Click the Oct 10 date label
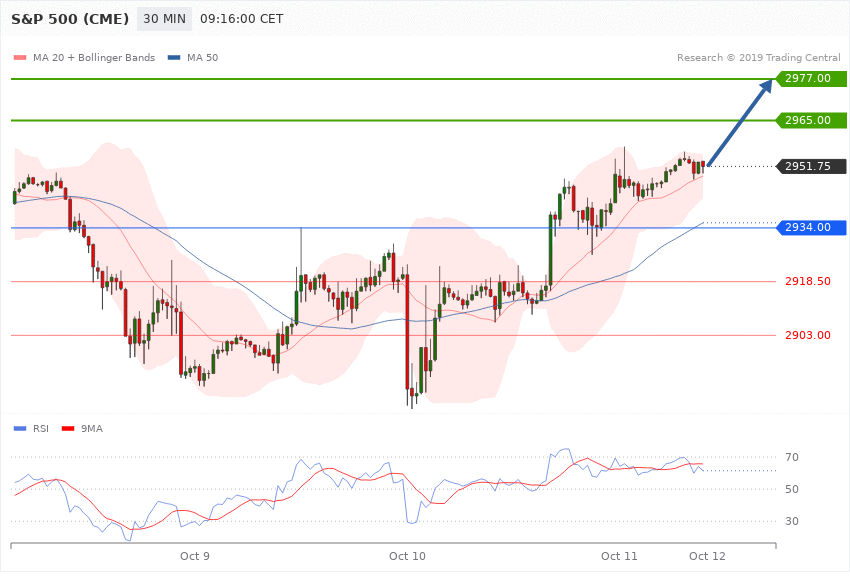Screen dimensions: 850x576 [x=407, y=556]
